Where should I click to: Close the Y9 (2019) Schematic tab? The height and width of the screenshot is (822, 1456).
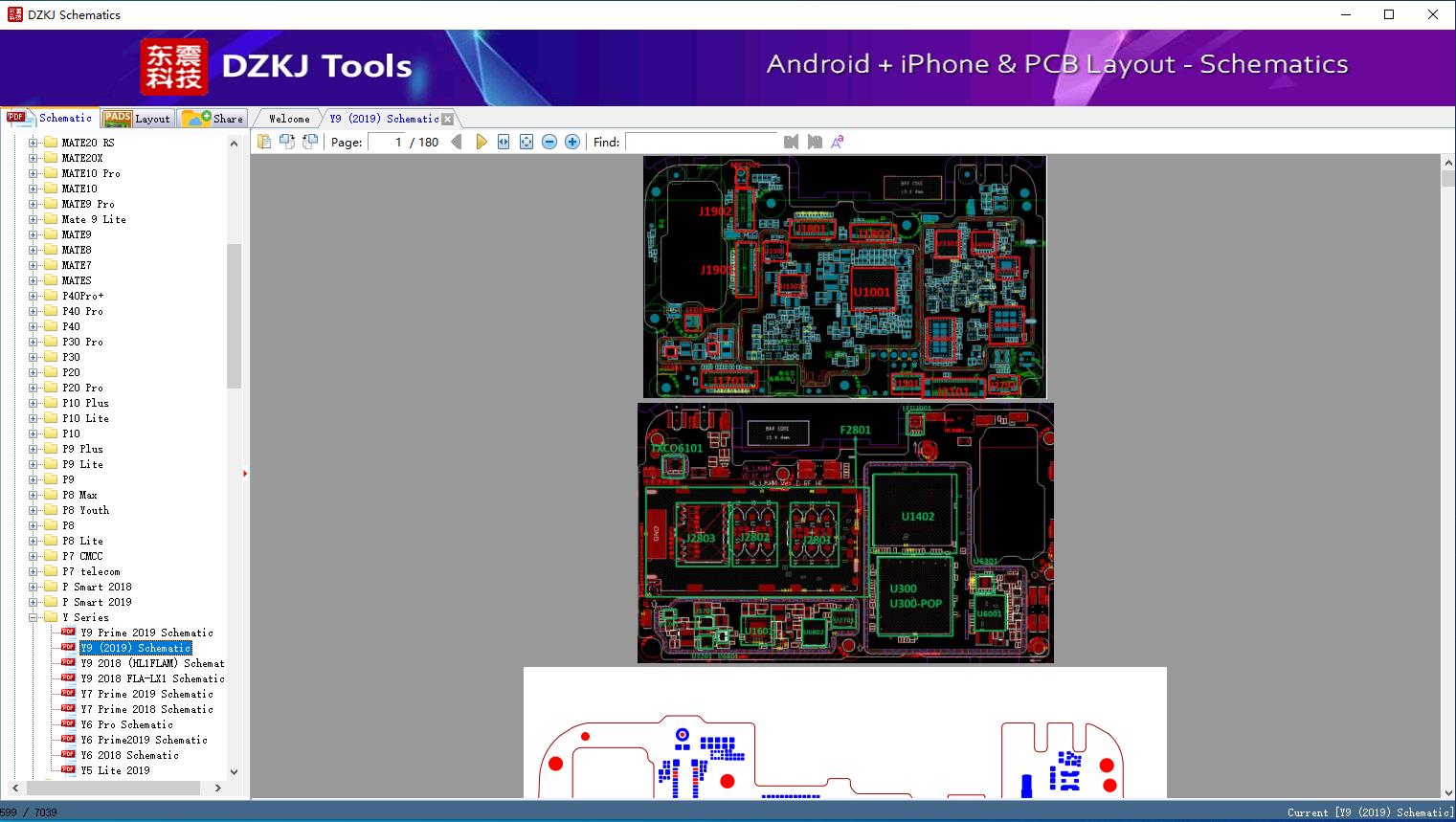[x=447, y=119]
